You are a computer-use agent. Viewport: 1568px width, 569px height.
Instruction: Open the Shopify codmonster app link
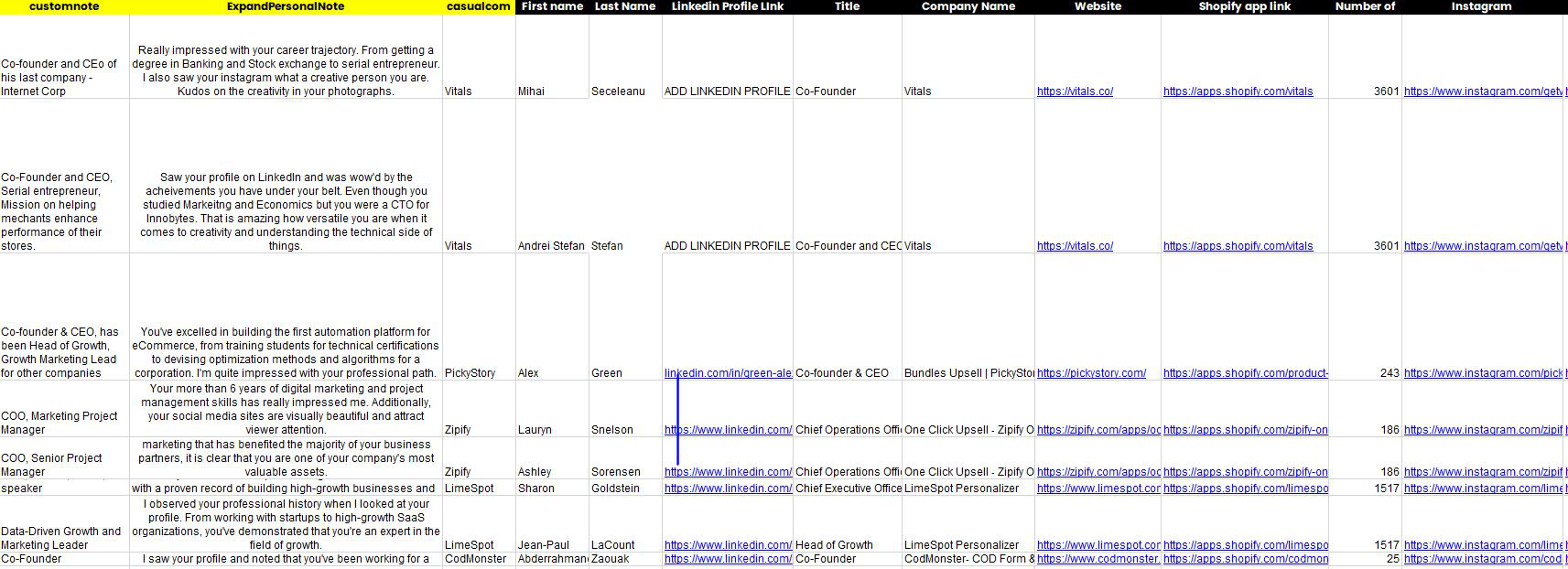tap(1246, 559)
